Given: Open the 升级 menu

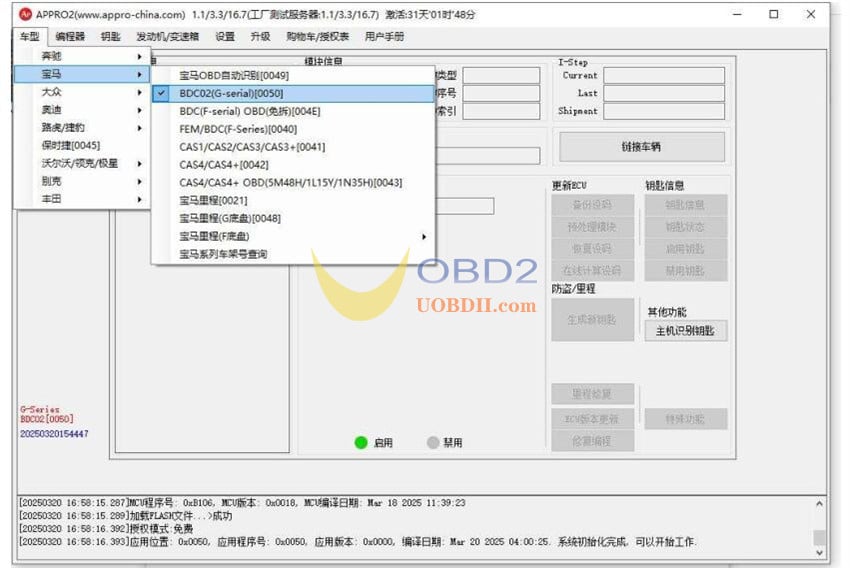Looking at the screenshot, I should point(260,37).
